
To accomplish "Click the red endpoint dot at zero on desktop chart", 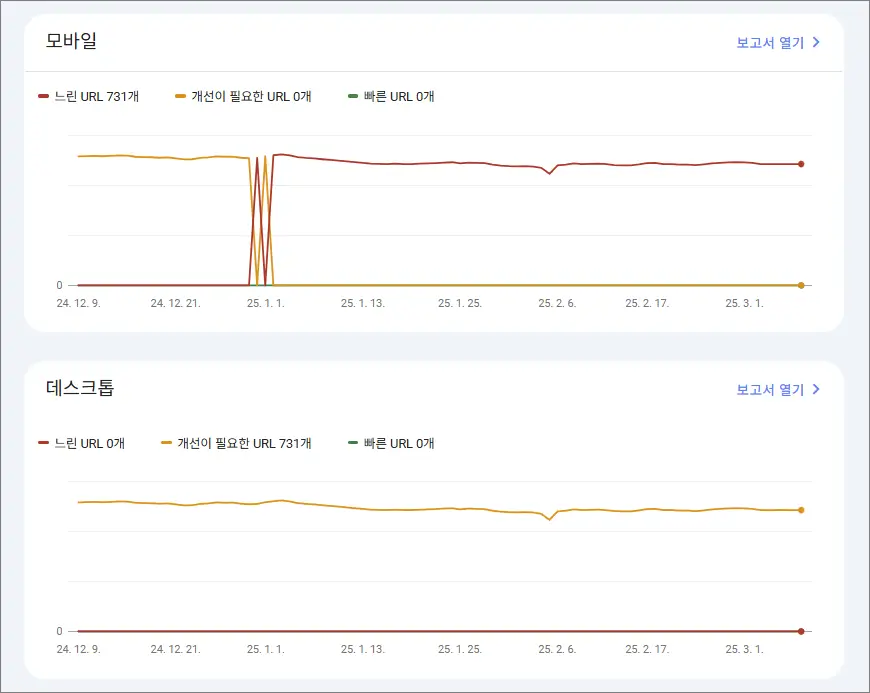I will click(x=801, y=631).
